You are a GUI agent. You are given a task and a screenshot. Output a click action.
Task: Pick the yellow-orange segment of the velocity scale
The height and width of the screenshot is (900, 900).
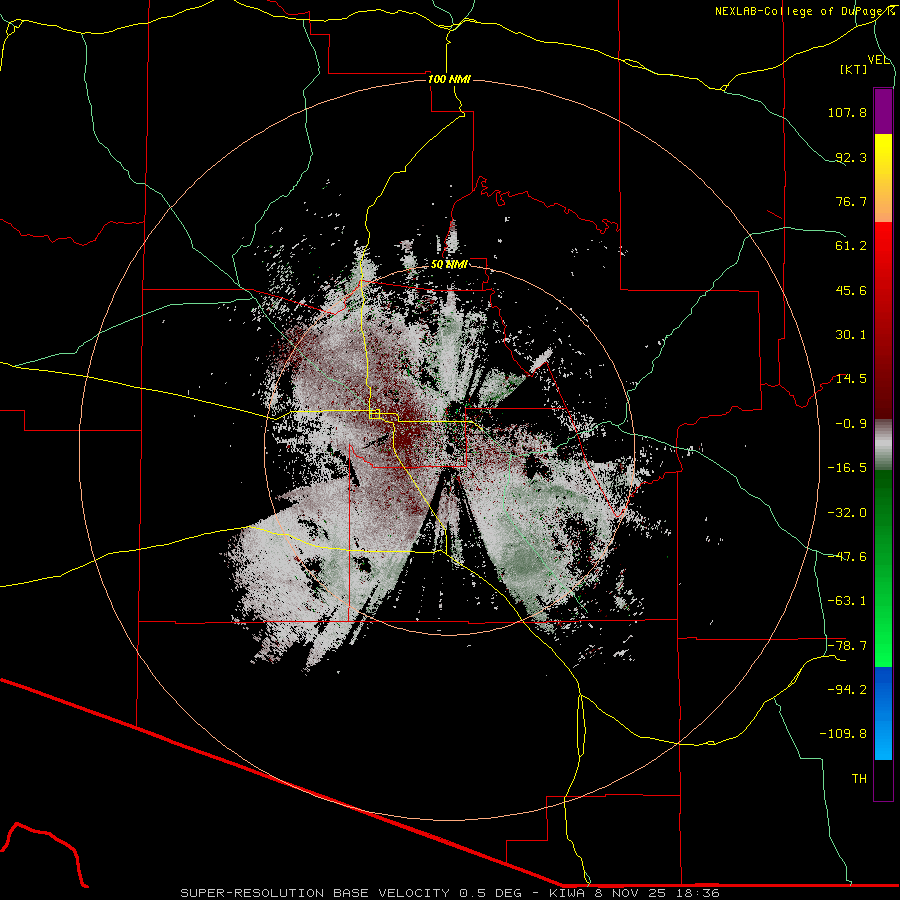(x=883, y=178)
